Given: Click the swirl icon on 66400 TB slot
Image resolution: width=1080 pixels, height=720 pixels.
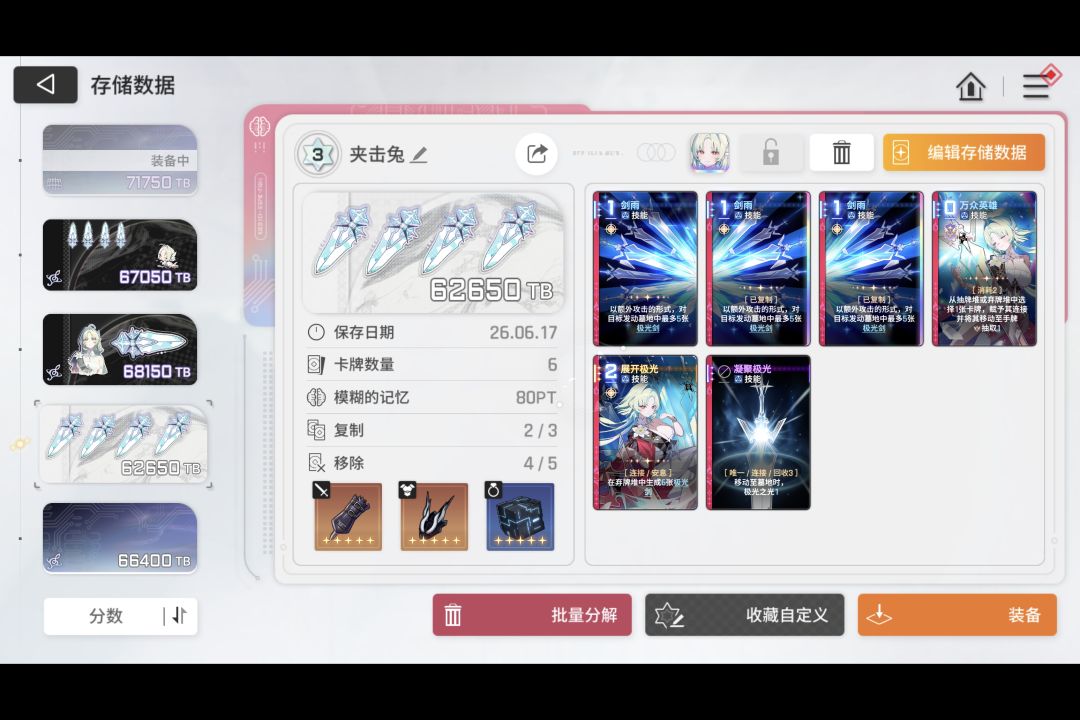Looking at the screenshot, I should (54, 562).
